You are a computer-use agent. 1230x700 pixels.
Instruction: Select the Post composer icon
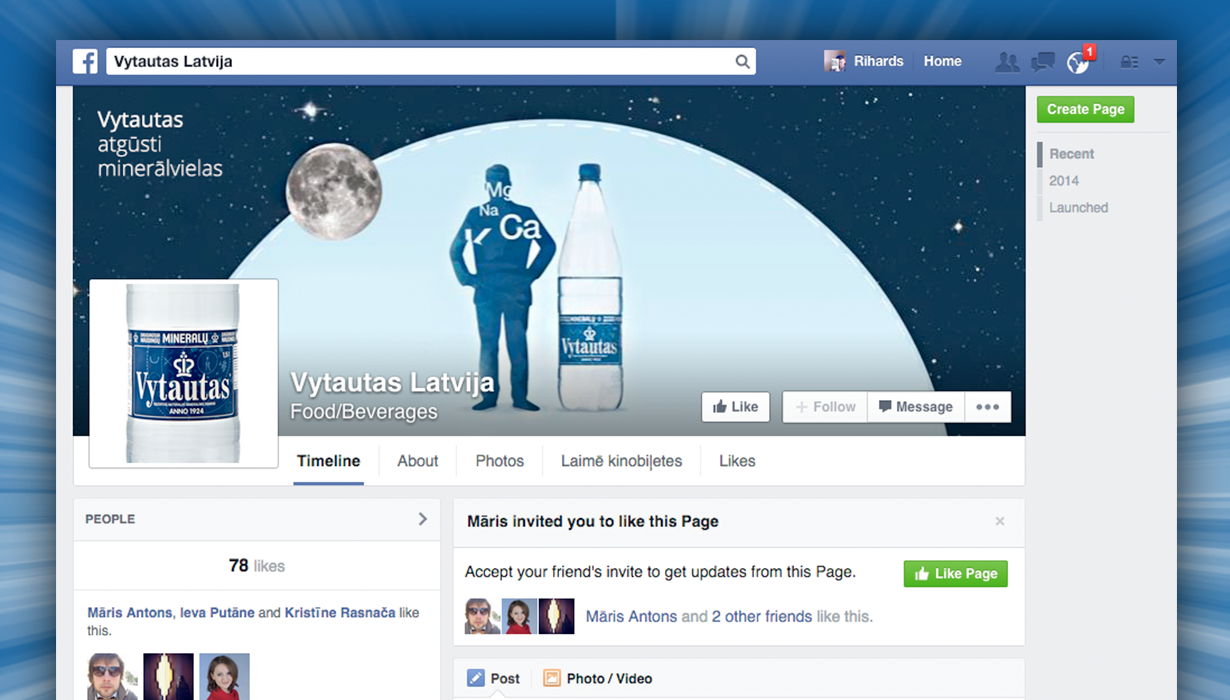(474, 677)
